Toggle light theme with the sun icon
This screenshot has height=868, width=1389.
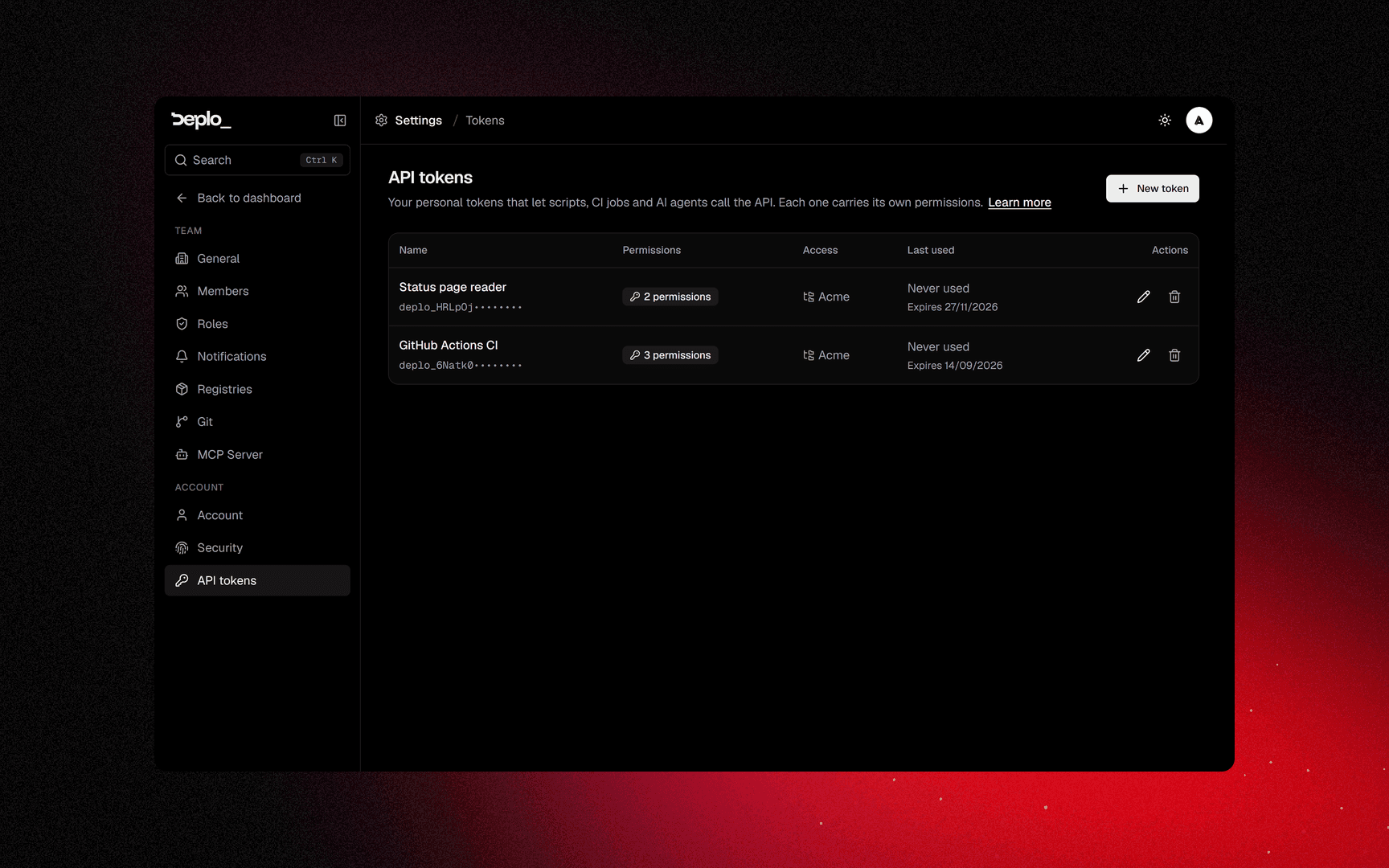(1165, 121)
